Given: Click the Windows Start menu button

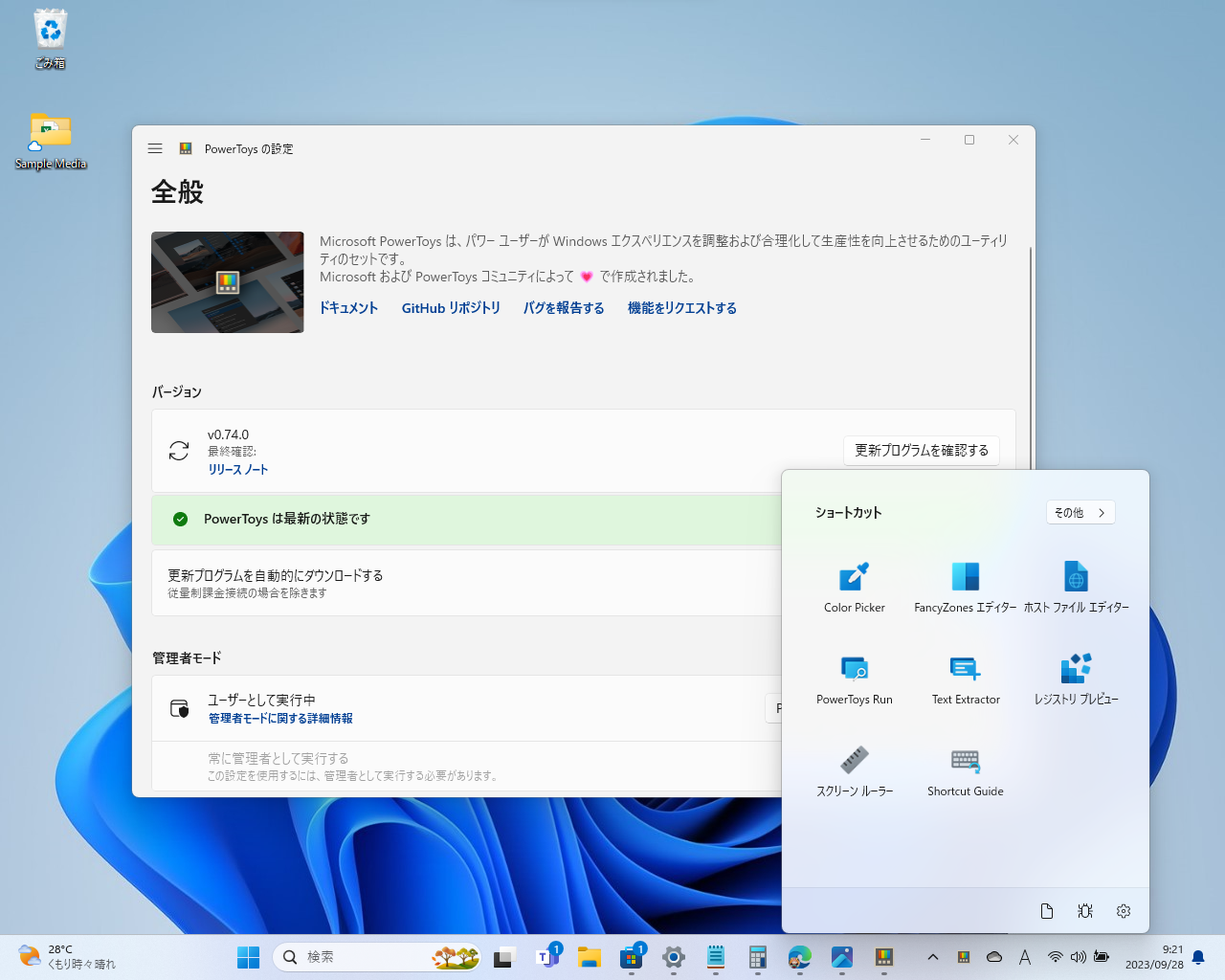Looking at the screenshot, I should click(x=248, y=956).
